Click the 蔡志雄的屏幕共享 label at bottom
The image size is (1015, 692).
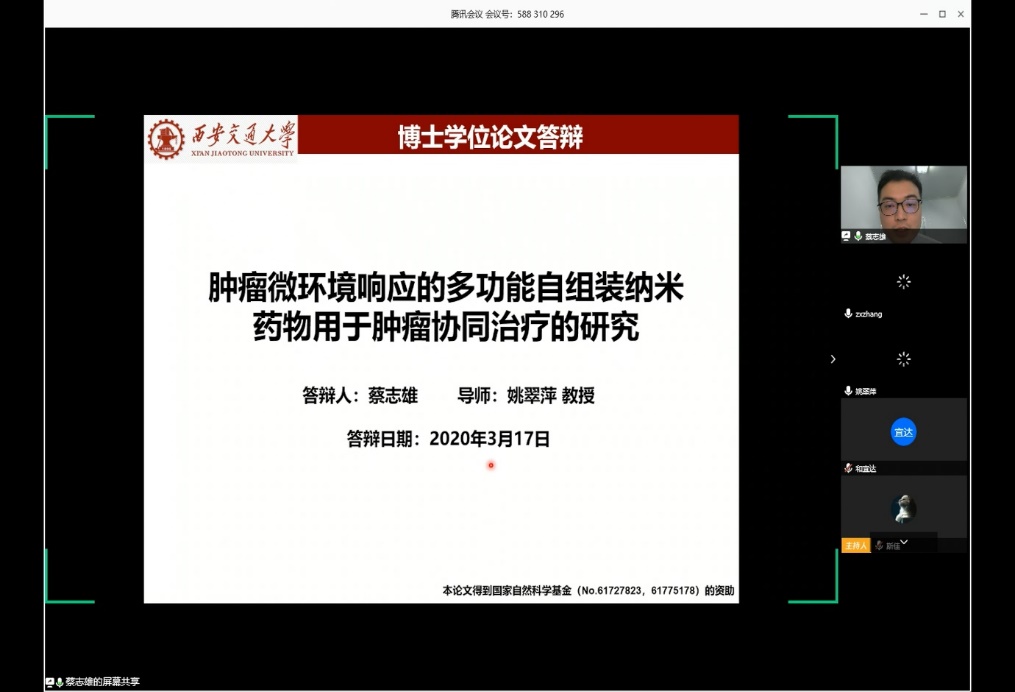pyautogui.click(x=103, y=682)
